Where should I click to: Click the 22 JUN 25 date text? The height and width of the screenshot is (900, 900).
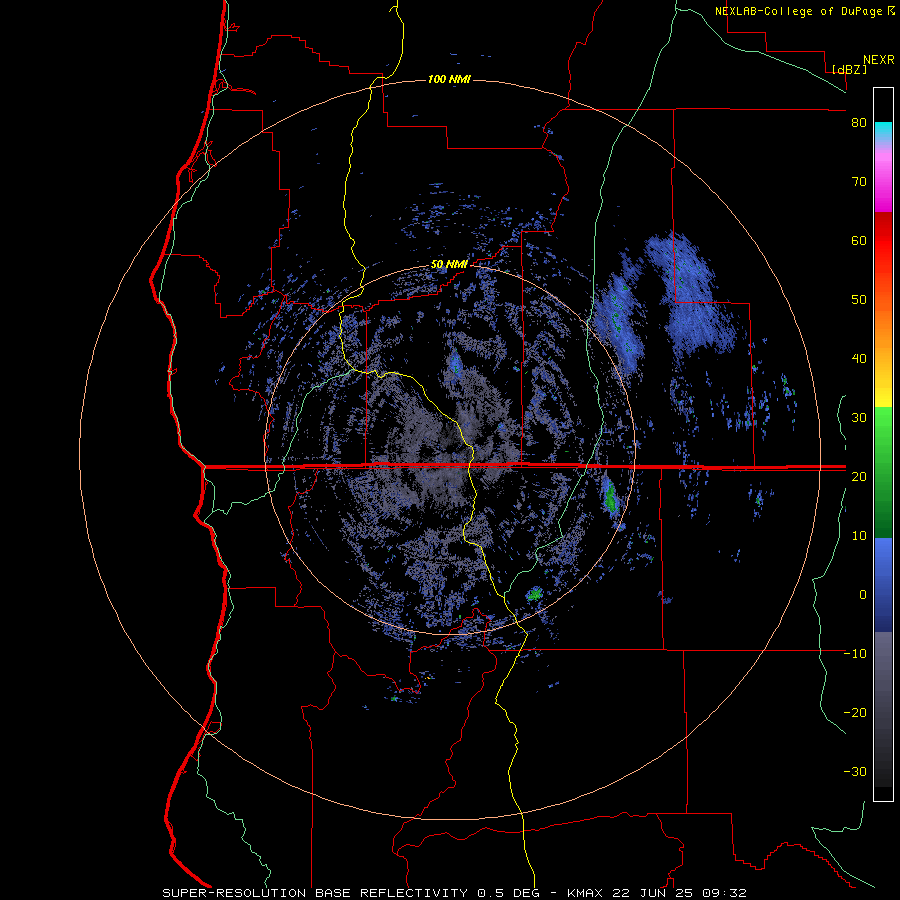[x=657, y=893]
